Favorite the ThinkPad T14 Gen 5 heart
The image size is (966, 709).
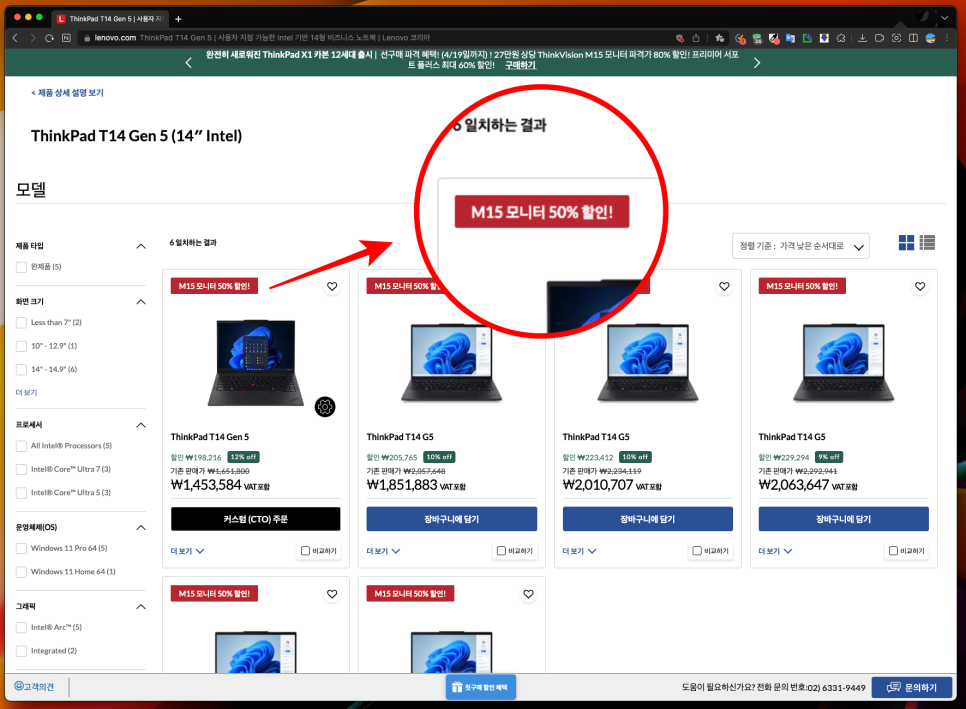coord(332,286)
